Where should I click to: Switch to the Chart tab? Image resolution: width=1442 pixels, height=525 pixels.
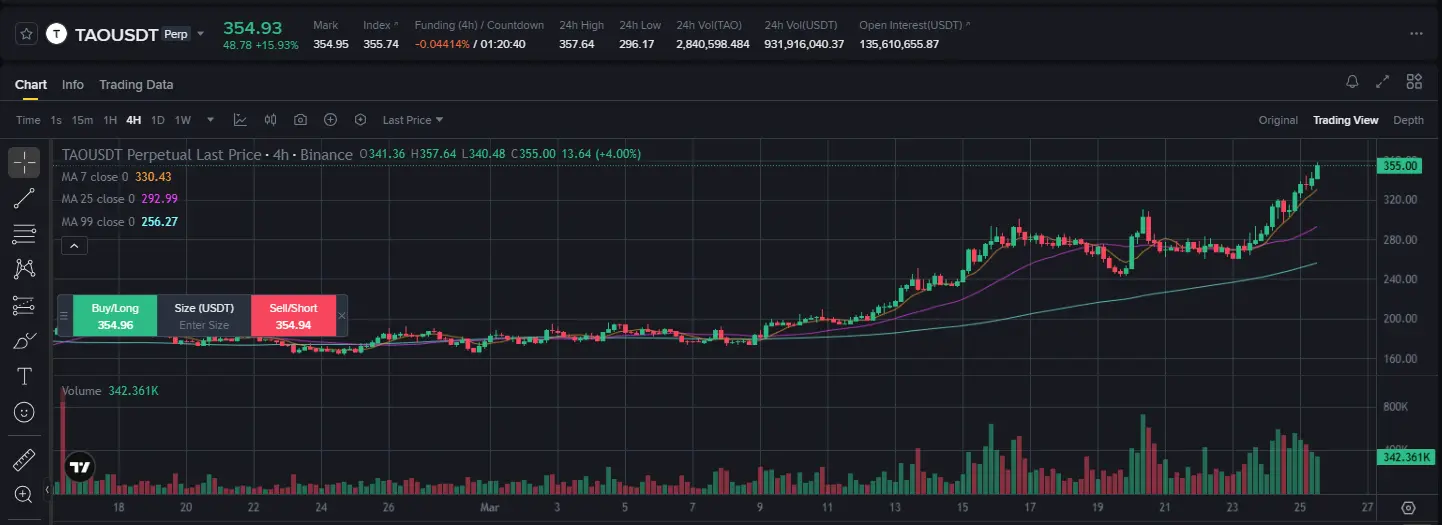[31, 85]
